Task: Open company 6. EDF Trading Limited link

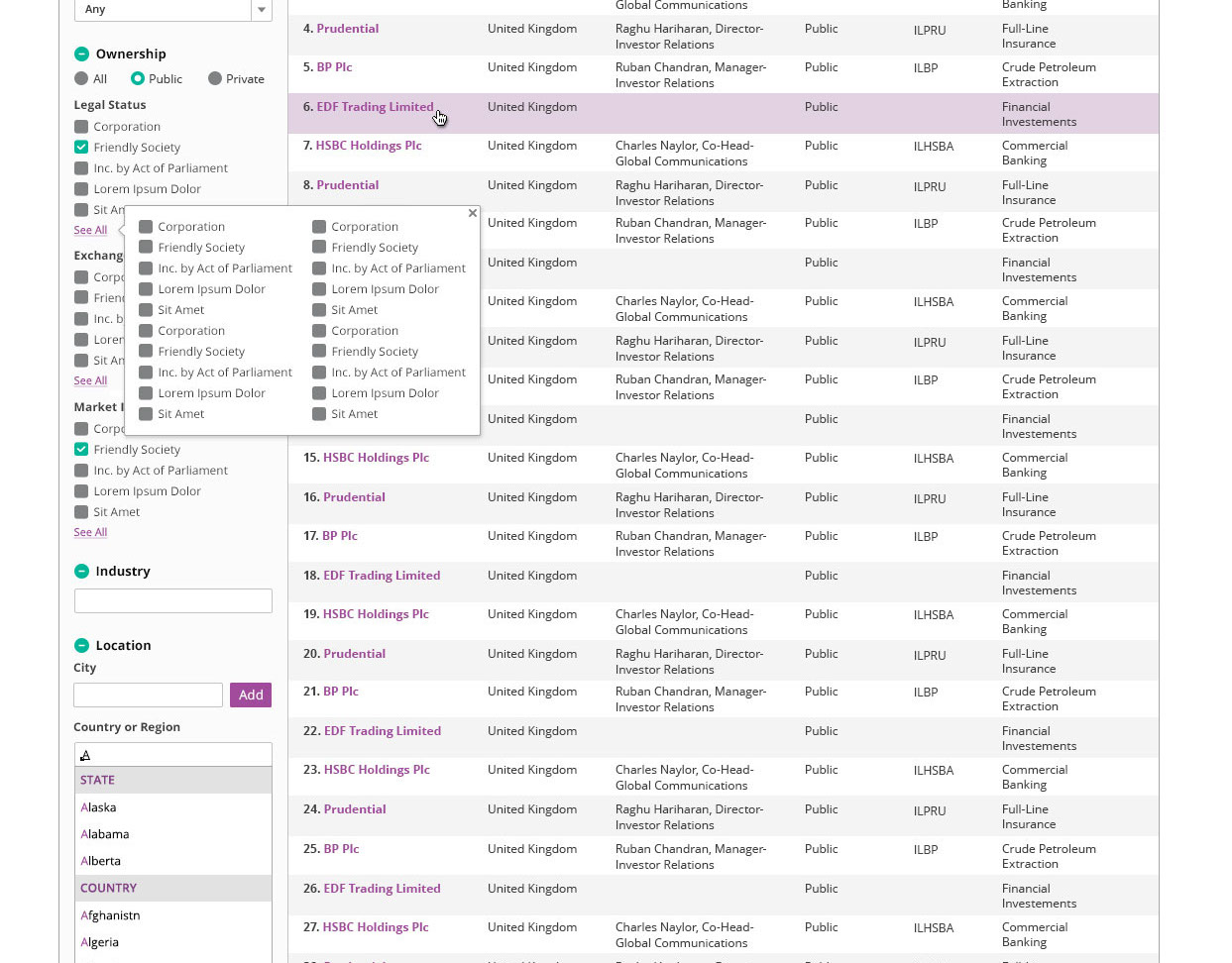Action: click(x=375, y=107)
